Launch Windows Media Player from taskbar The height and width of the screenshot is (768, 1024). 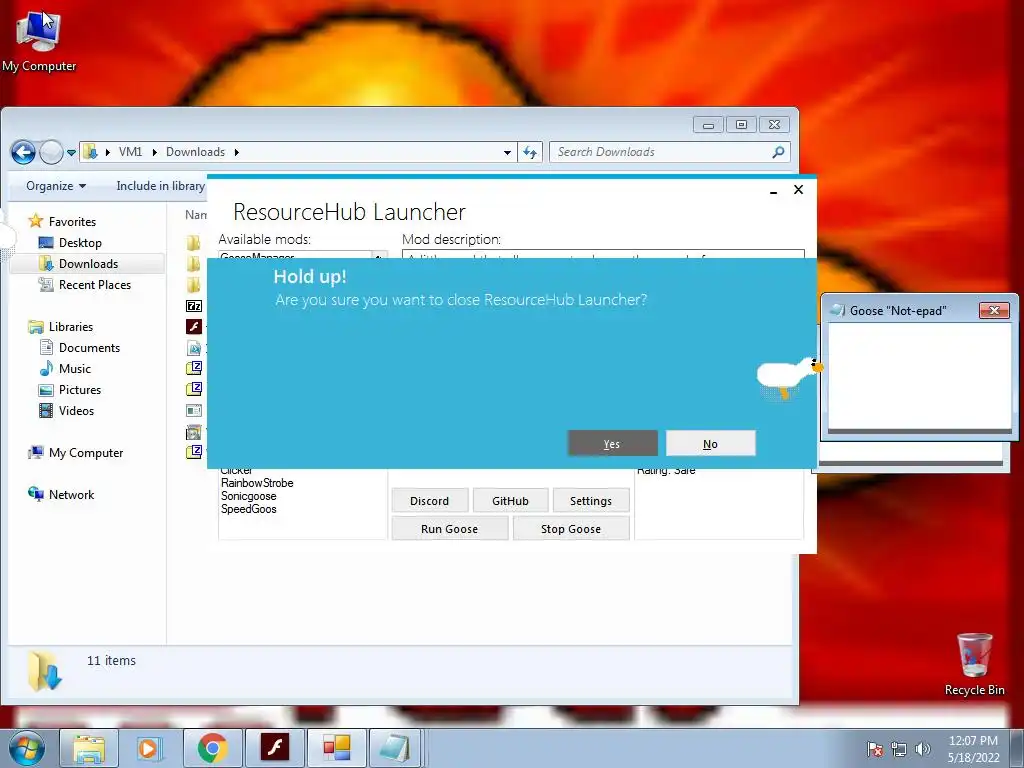(x=150, y=748)
